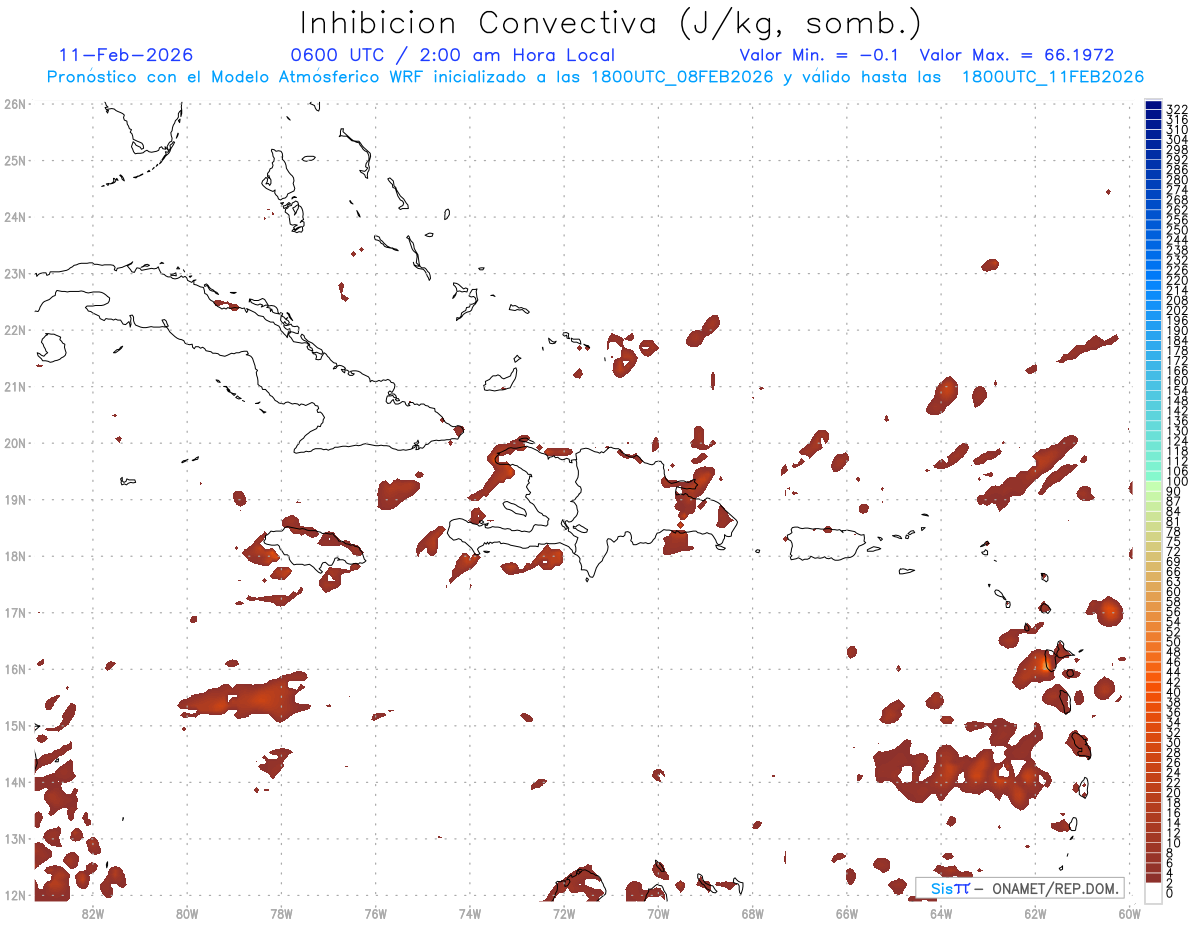This screenshot has height=927, width=1200.
Task: Click the colorbar value '322'
Action: click(x=1176, y=109)
